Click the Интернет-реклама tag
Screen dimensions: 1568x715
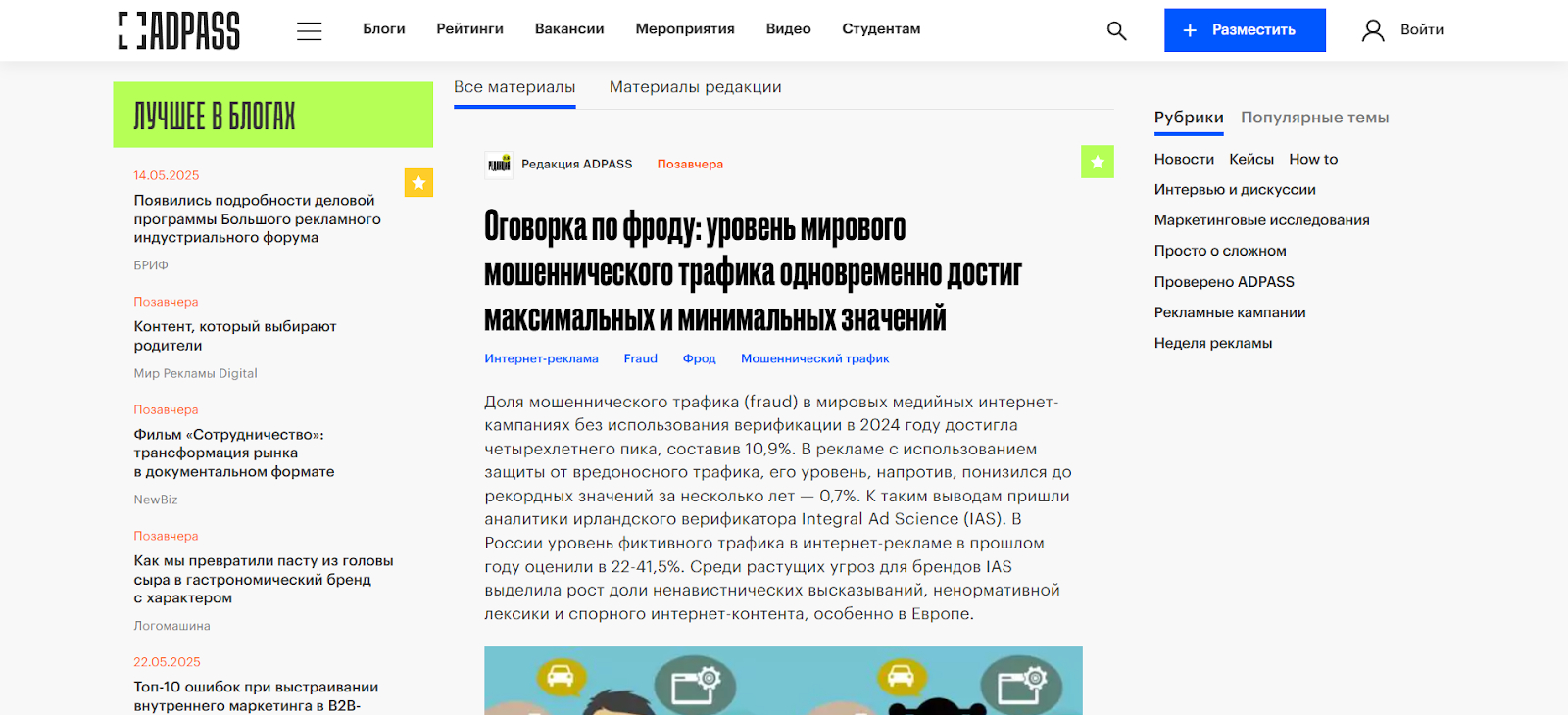pos(541,358)
